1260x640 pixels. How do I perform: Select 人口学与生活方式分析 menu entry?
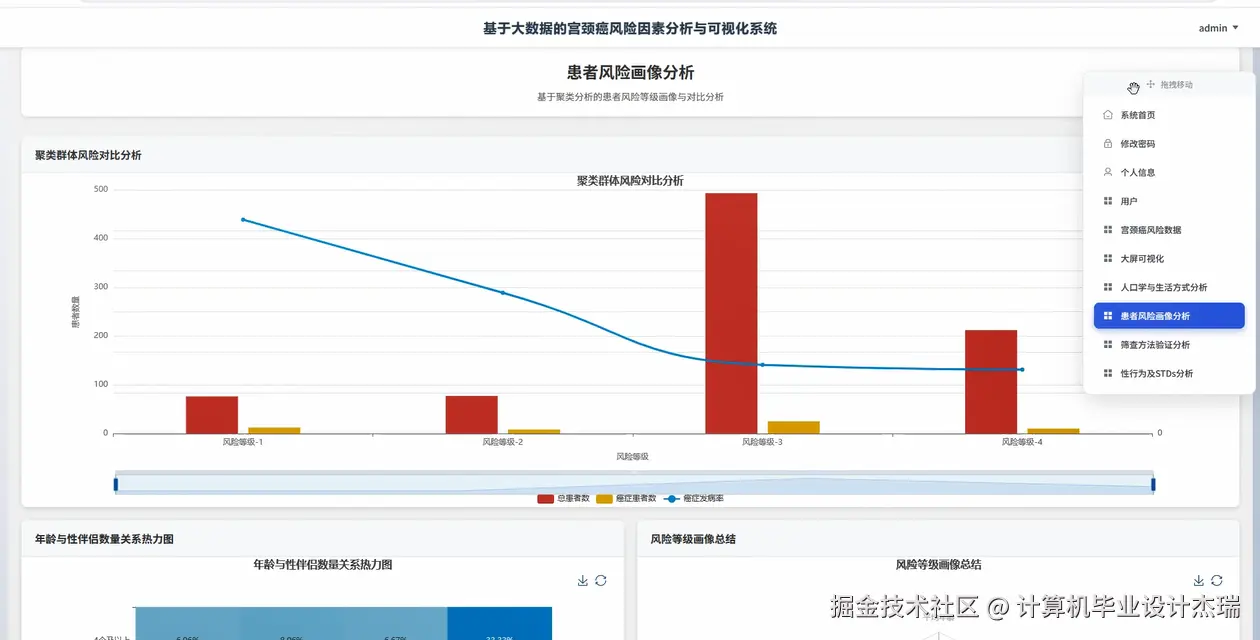[1168, 287]
